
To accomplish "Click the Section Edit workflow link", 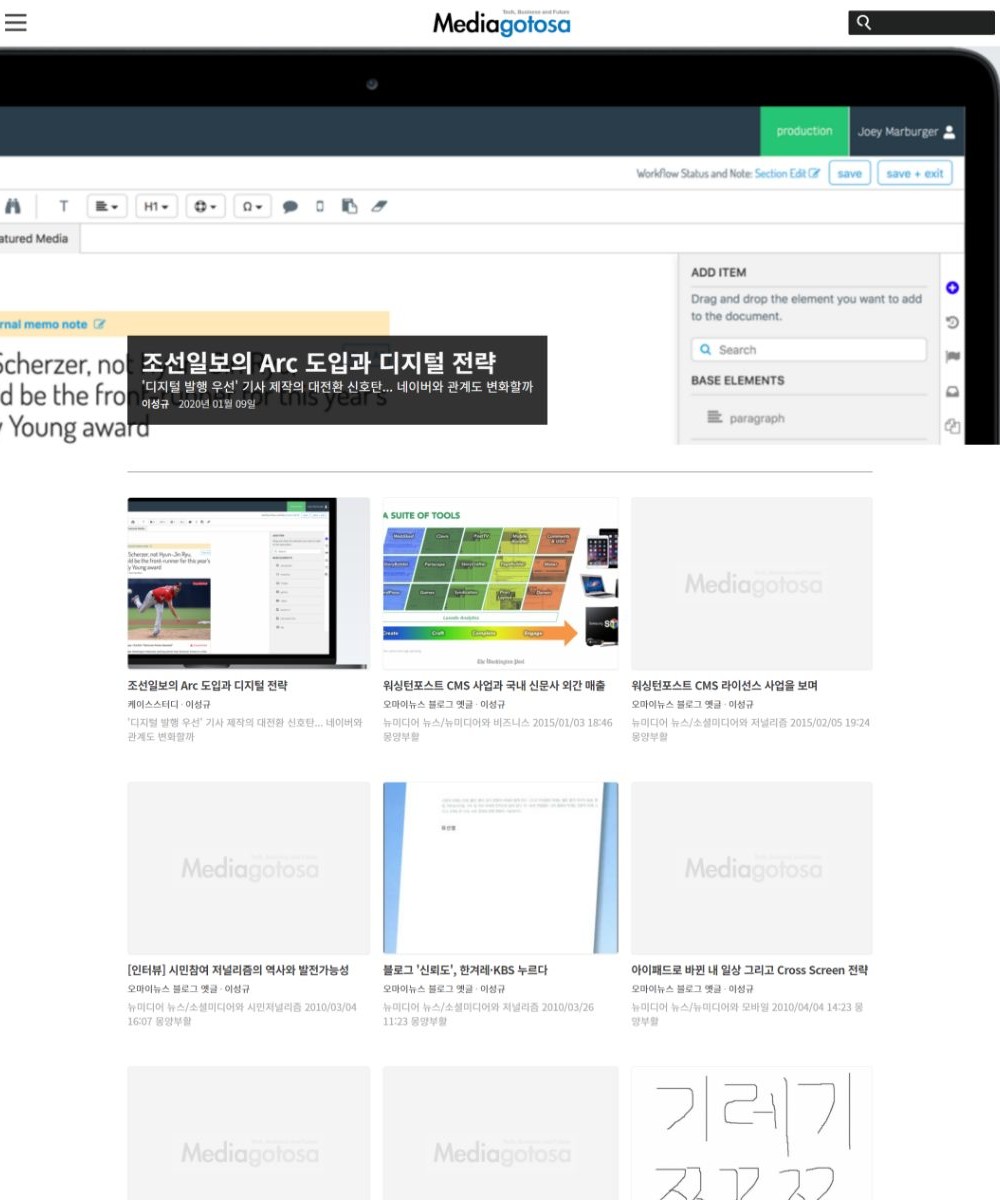I will 787,174.
